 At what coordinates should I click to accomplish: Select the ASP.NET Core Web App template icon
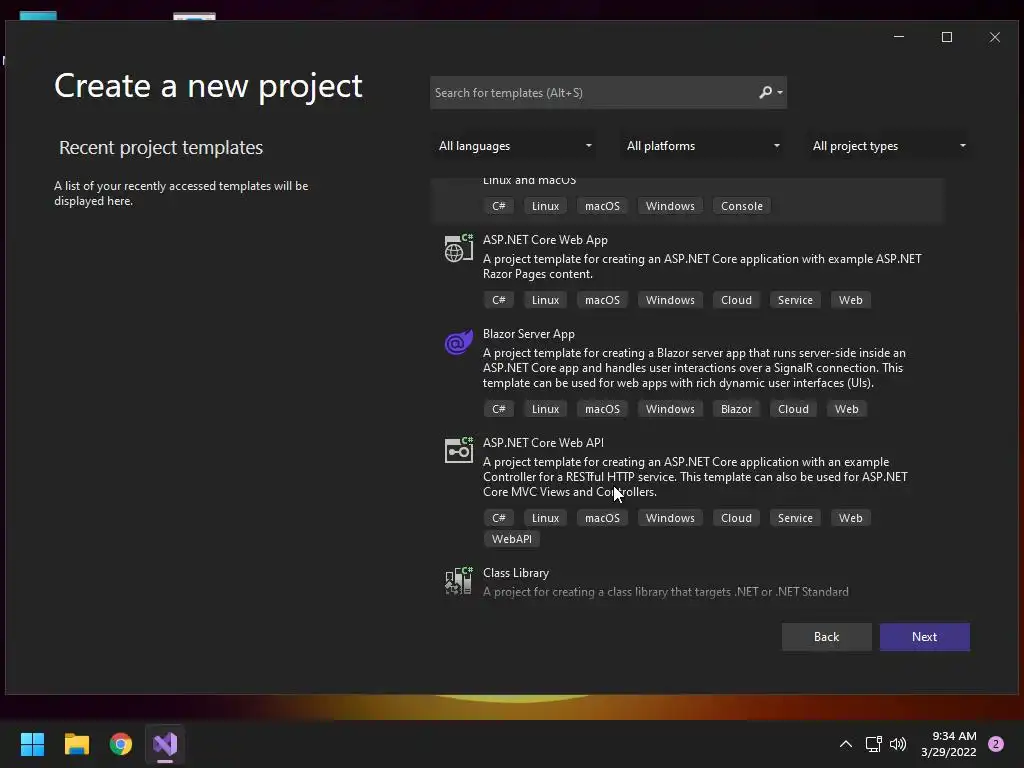(458, 248)
